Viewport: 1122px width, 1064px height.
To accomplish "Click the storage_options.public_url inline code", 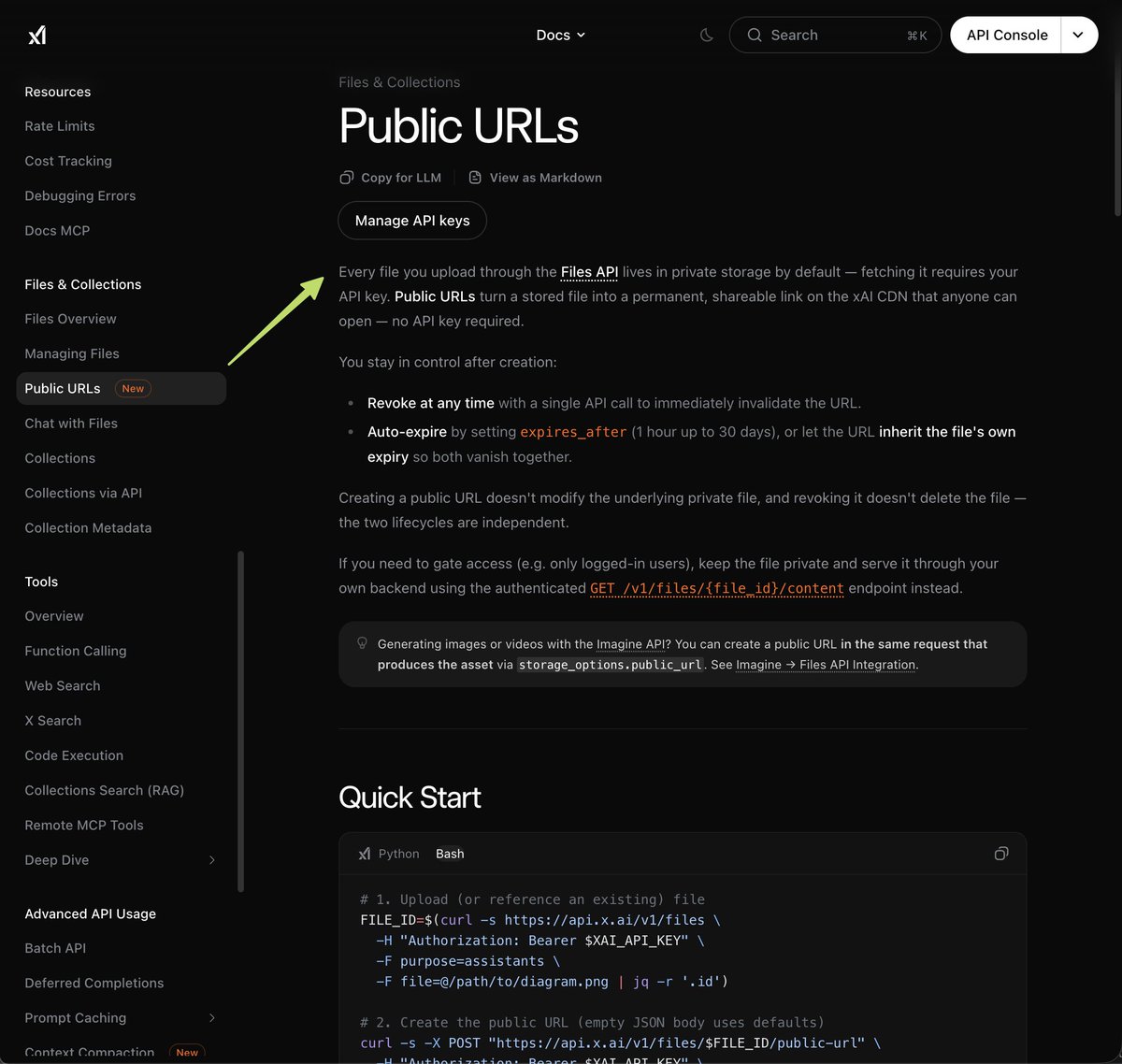I will (610, 665).
